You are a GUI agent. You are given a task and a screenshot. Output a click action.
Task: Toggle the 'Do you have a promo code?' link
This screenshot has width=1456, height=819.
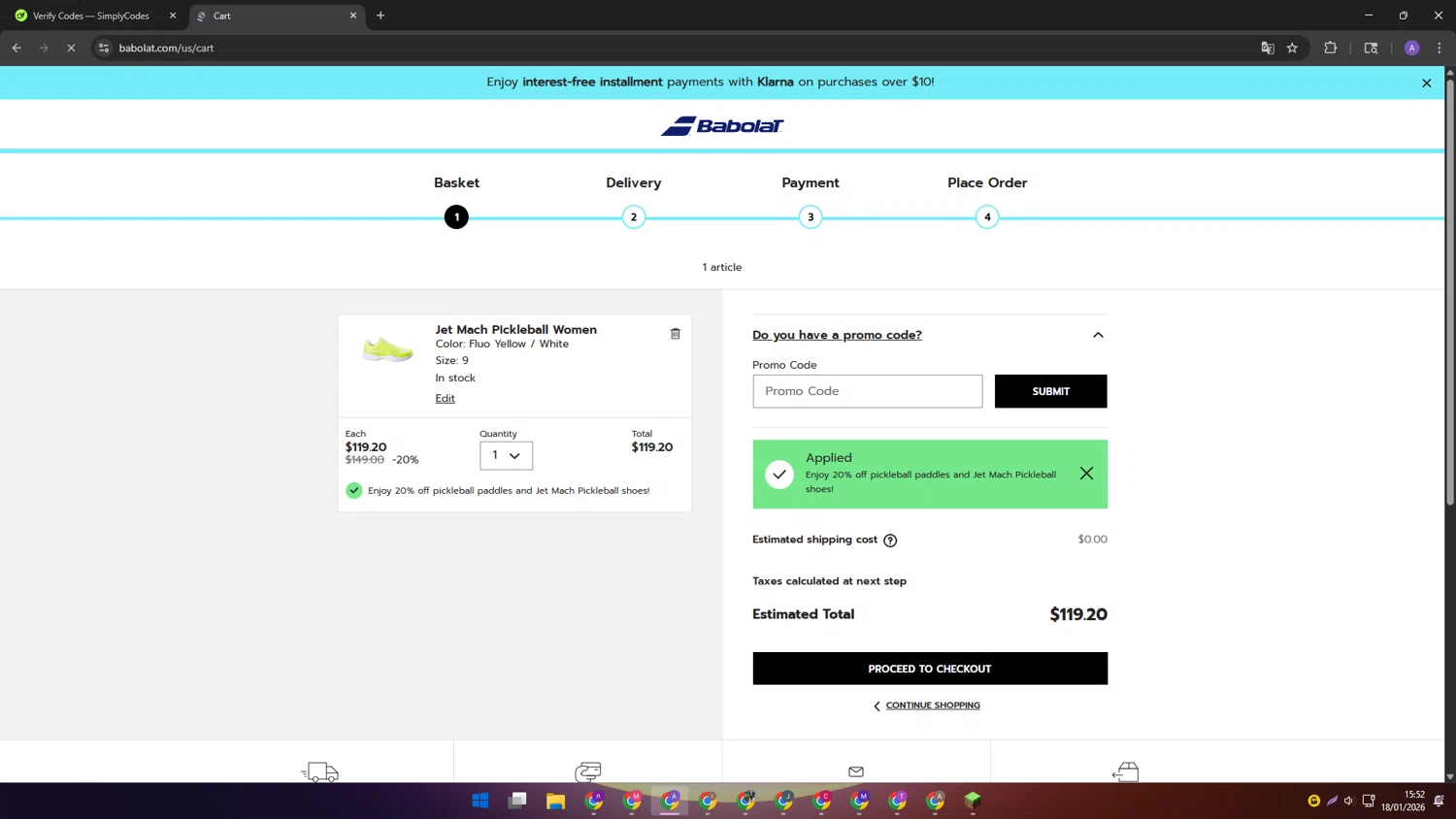[x=837, y=335]
